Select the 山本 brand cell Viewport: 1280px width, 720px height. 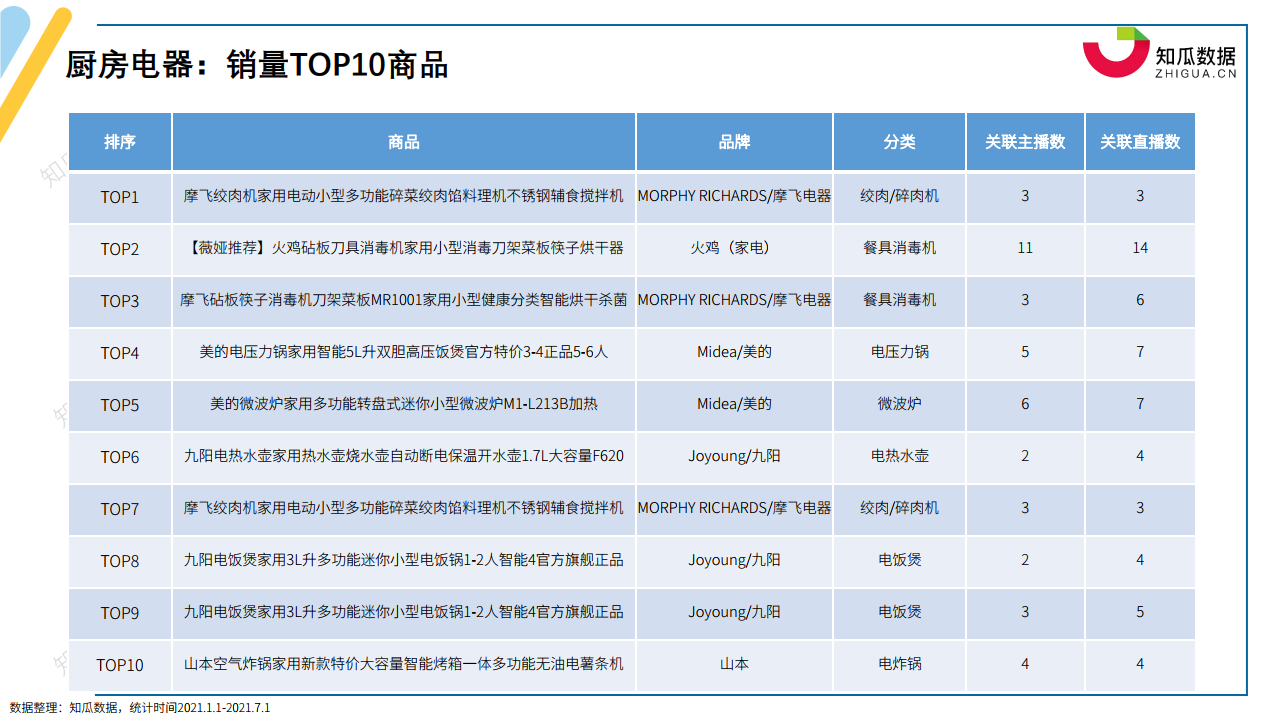[x=734, y=664]
